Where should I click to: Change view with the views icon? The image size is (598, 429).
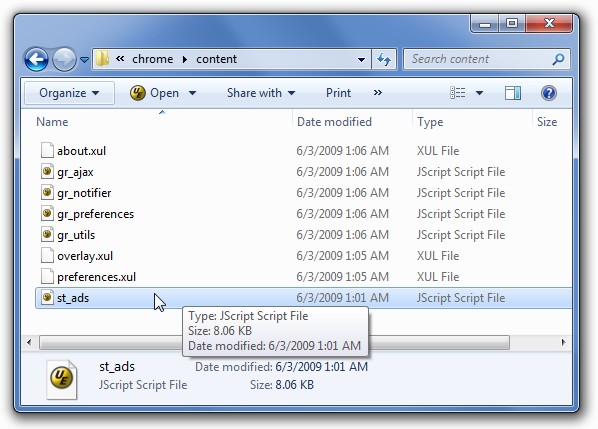click(x=458, y=93)
